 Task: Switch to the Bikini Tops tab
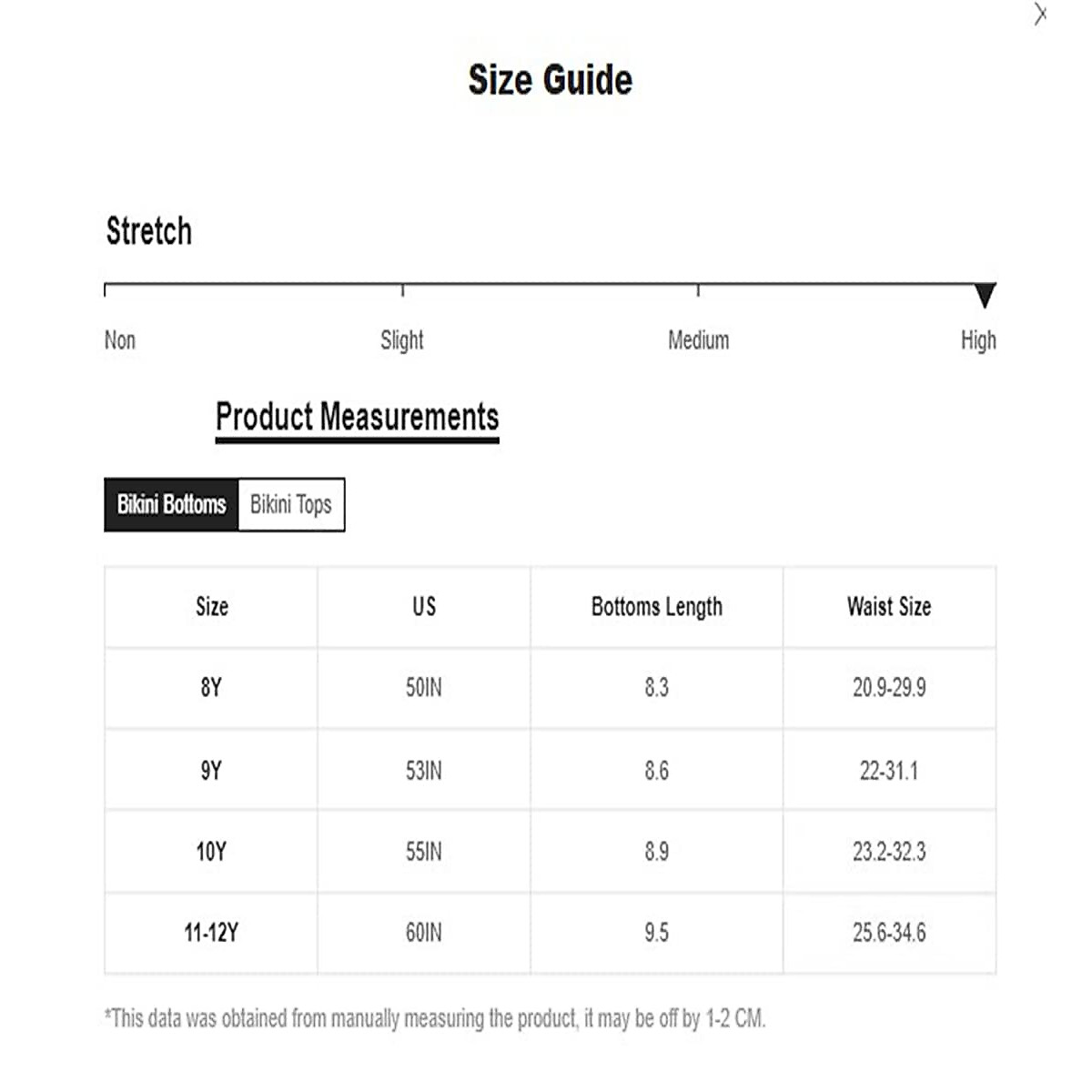(290, 504)
